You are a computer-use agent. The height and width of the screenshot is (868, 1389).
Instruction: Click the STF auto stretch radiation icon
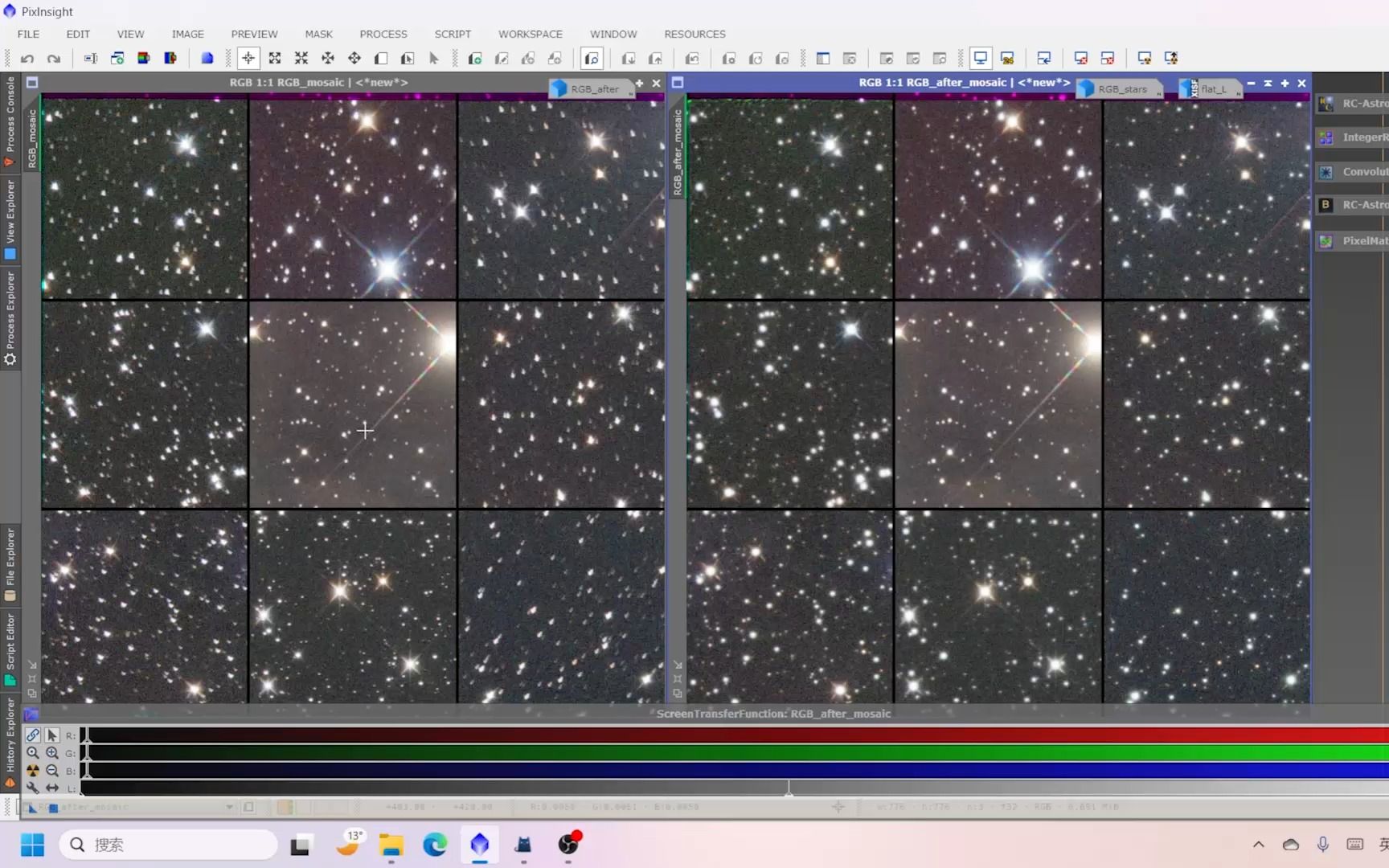(33, 771)
